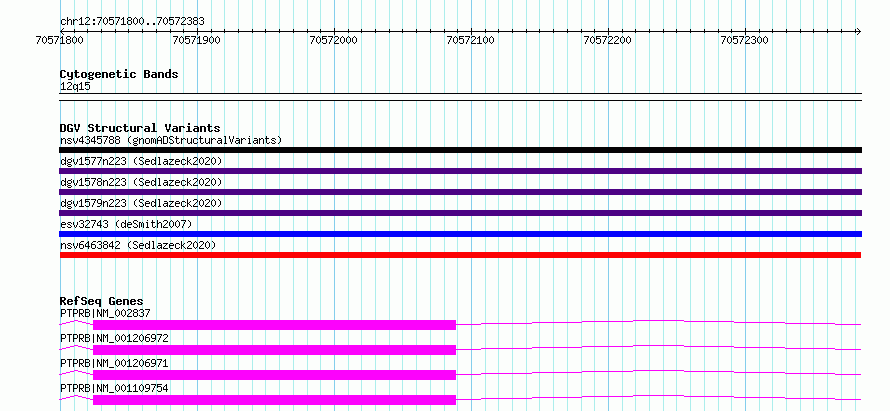Click the purple dgv1579n223 variant bar
This screenshot has width=890, height=411.
(460, 213)
